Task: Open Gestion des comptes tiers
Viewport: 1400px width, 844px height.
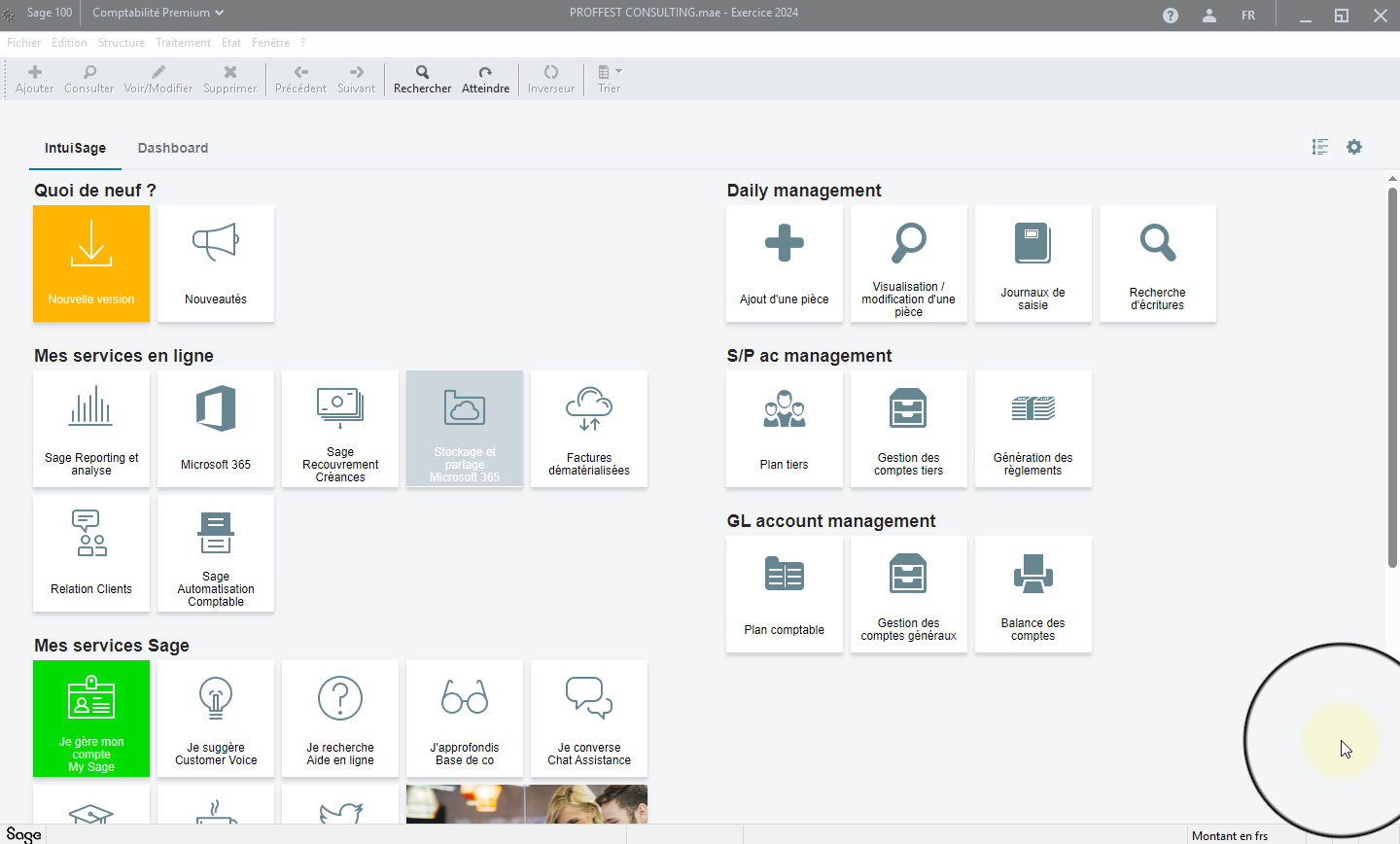Action: coord(908,429)
